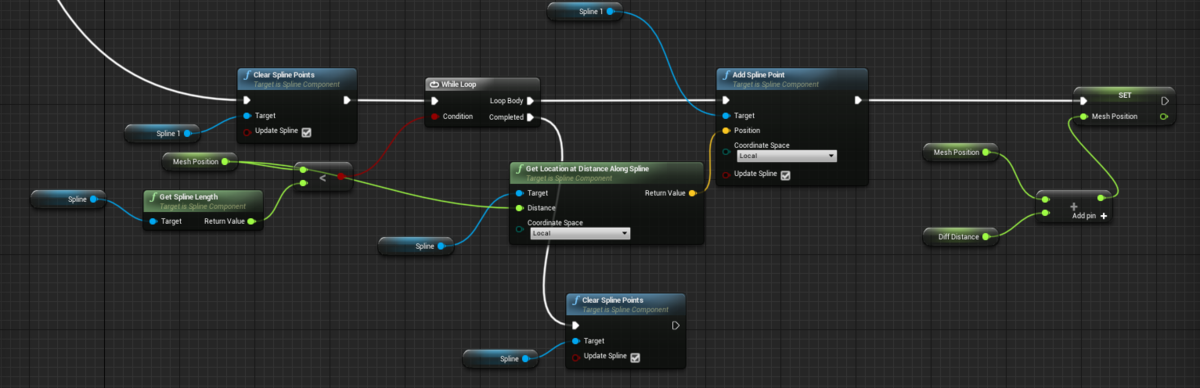Click Add Spline Point Coordinate Space pin
This screenshot has width=1200, height=388.
pyautogui.click(x=726, y=152)
